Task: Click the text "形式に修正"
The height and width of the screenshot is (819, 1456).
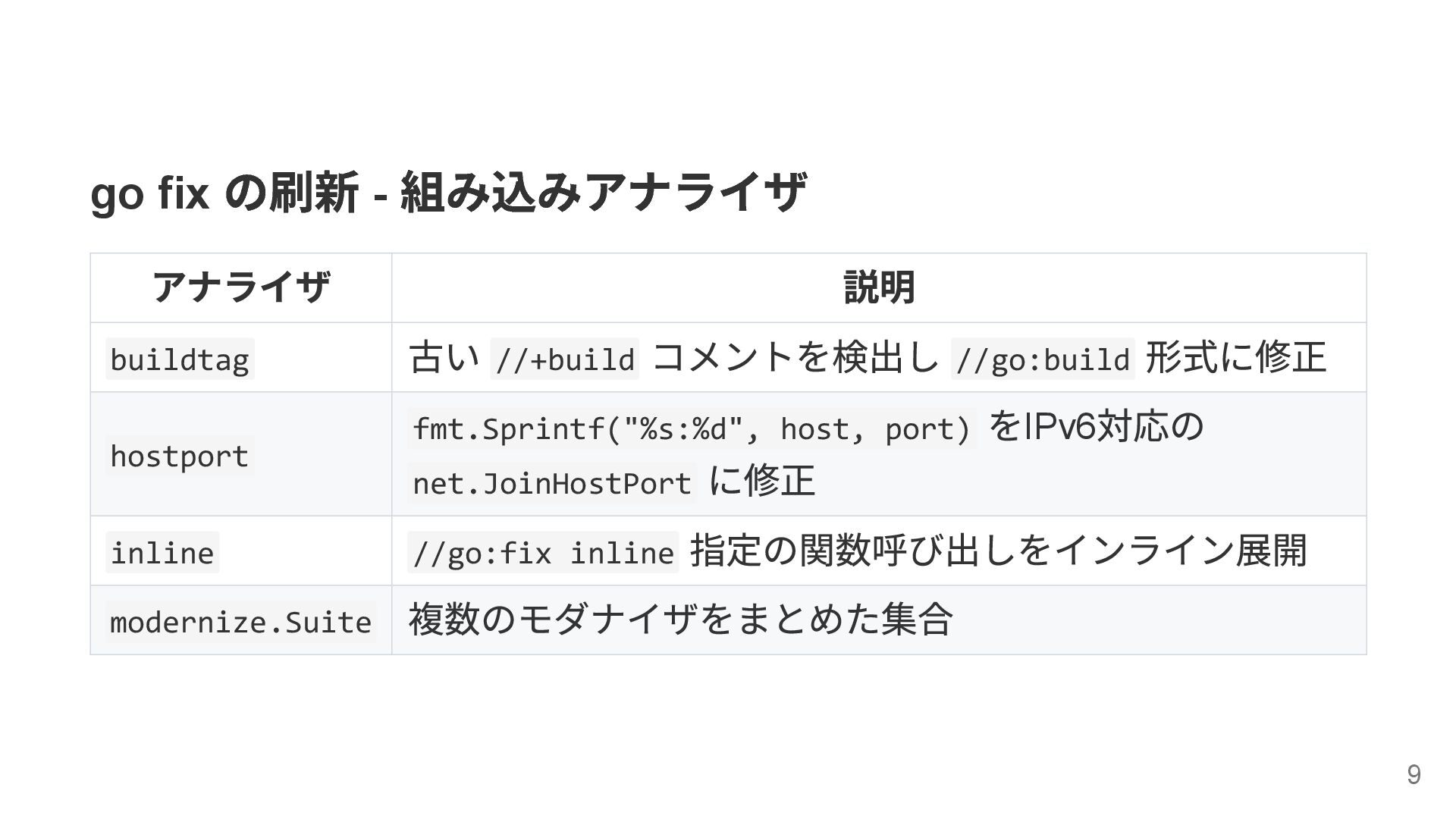Action: [1236, 357]
